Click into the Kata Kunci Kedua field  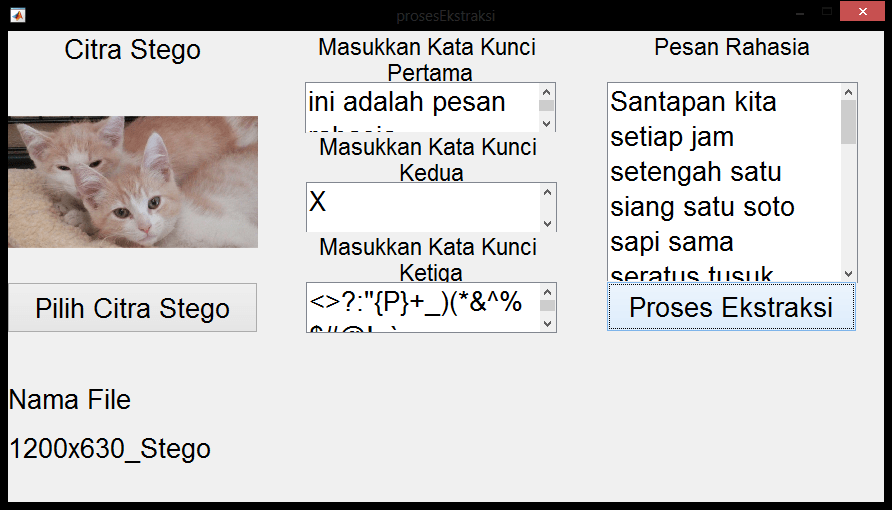421,207
